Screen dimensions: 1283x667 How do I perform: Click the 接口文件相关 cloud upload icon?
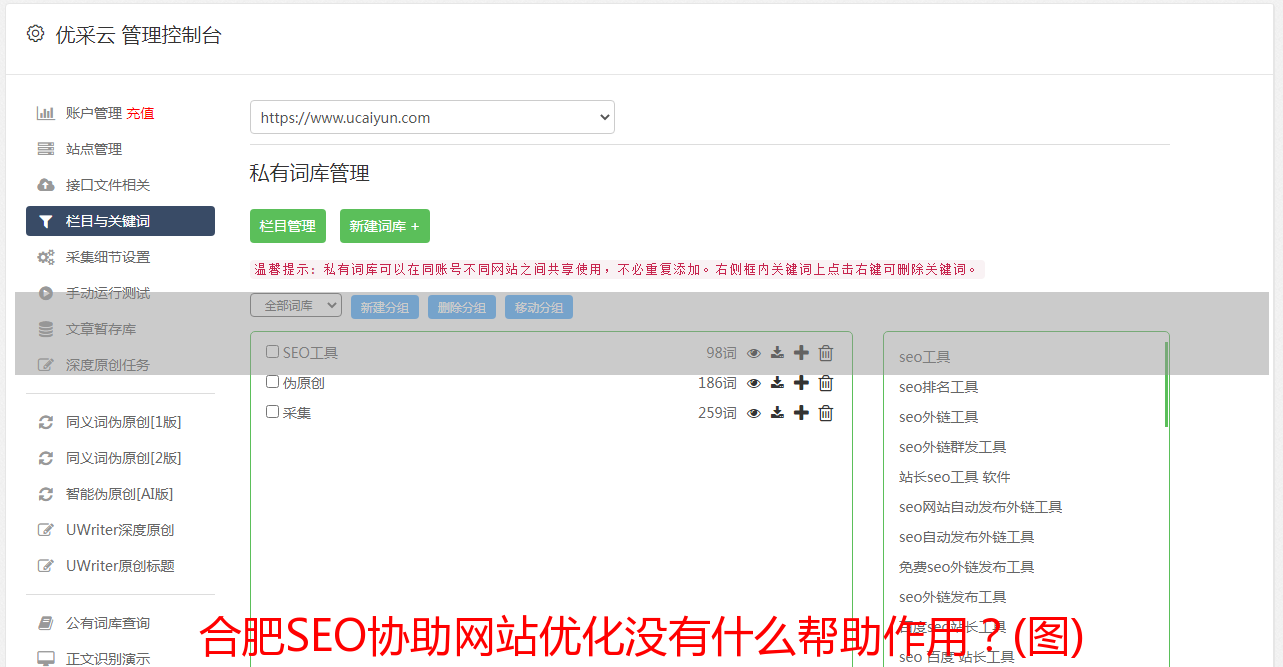point(45,185)
